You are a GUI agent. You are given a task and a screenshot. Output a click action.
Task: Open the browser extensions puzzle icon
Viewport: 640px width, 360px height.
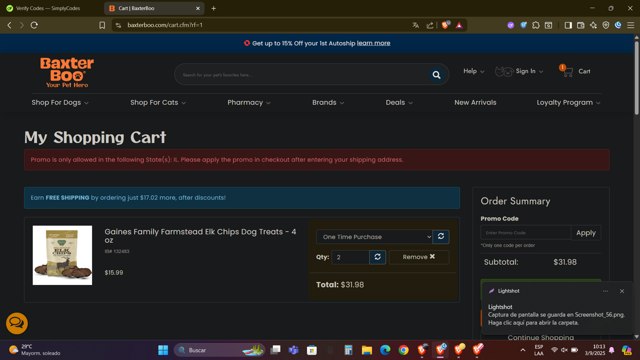(536, 25)
